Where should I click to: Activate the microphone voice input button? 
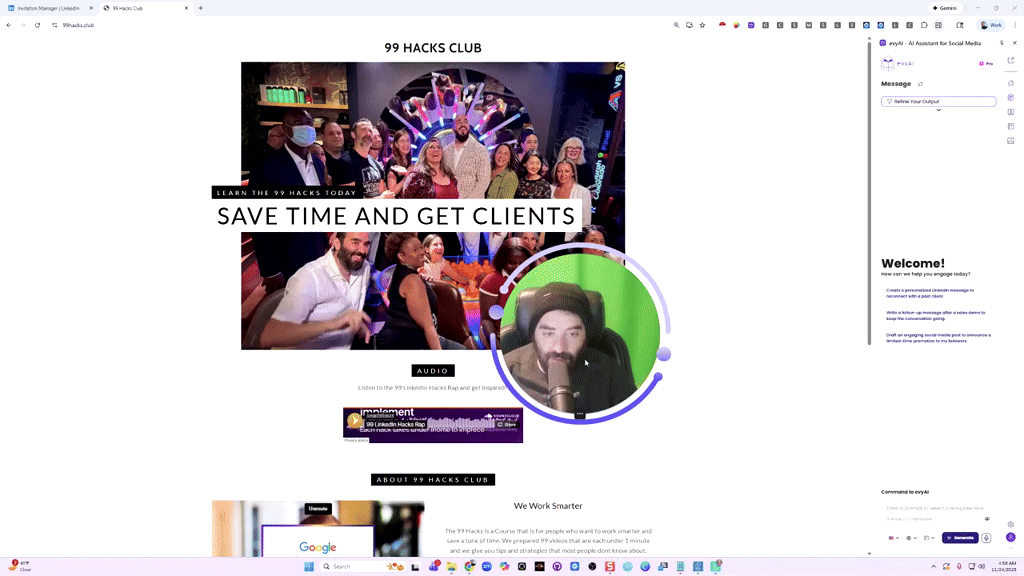click(x=986, y=538)
